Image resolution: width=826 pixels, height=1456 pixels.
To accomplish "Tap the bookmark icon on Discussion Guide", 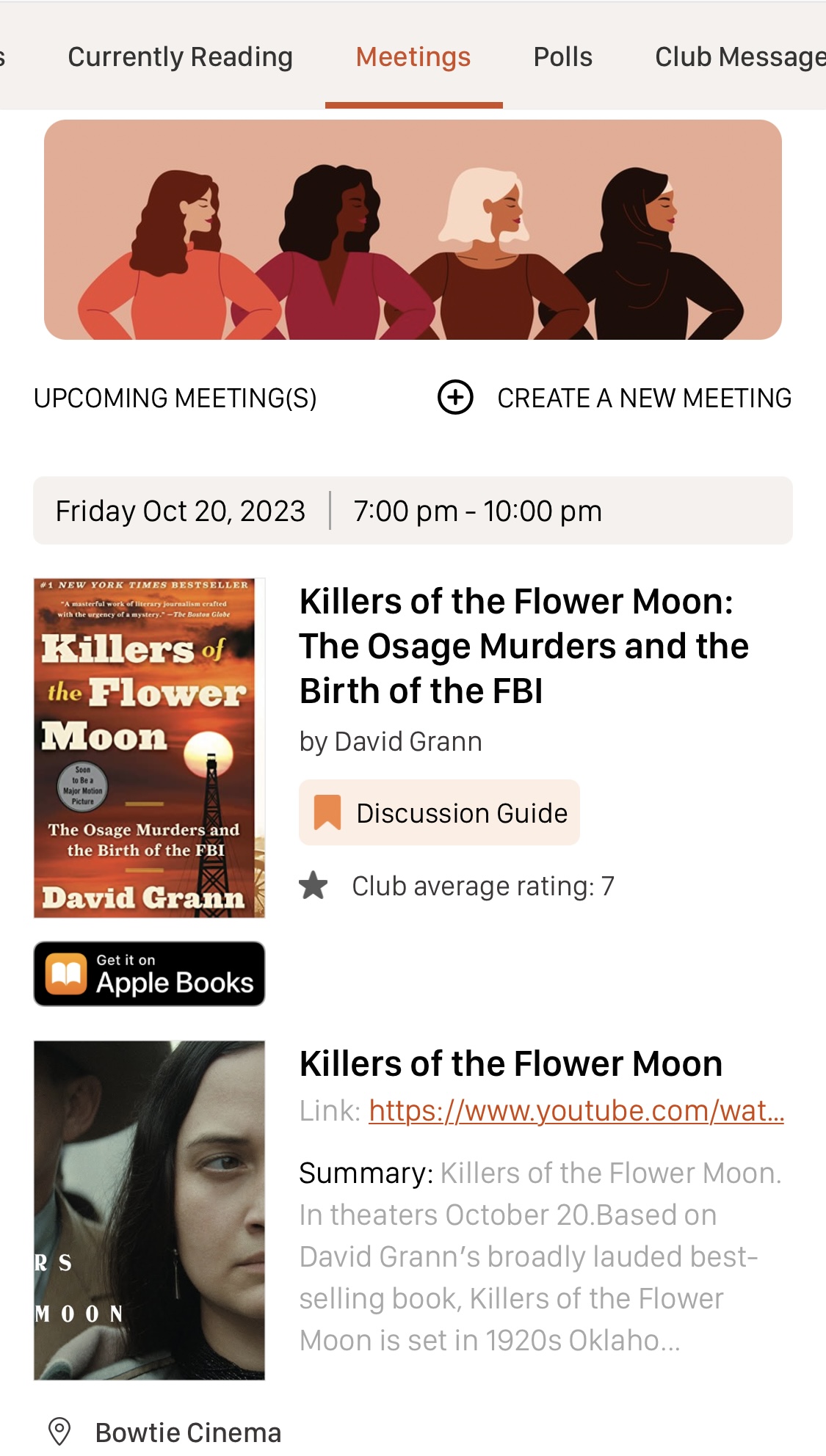I will (x=327, y=812).
